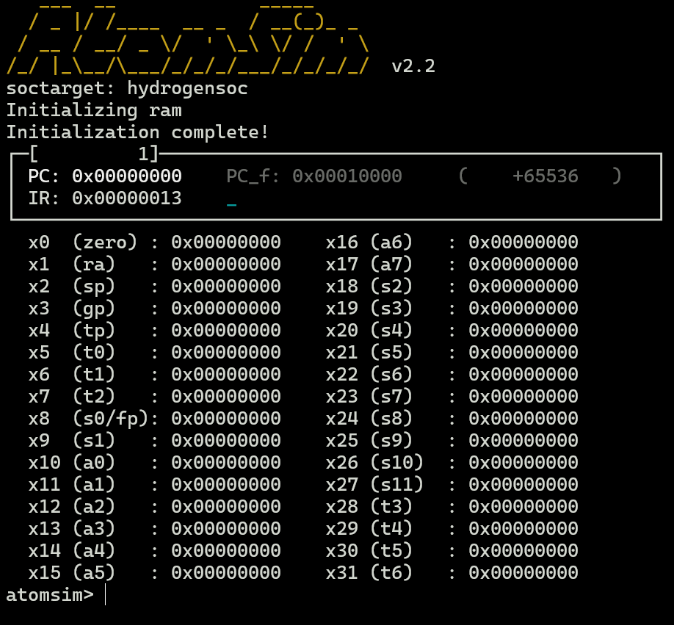Screen dimensions: 674x625
Task: Click the cycle counter showing 1
Action: point(148,154)
